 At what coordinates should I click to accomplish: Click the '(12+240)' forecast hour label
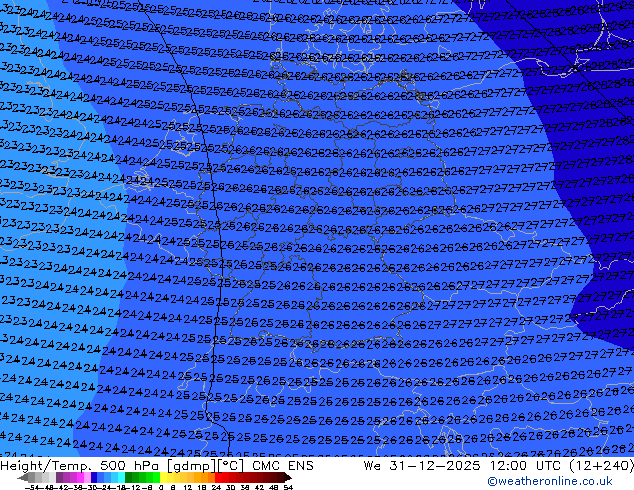[x=601, y=466]
